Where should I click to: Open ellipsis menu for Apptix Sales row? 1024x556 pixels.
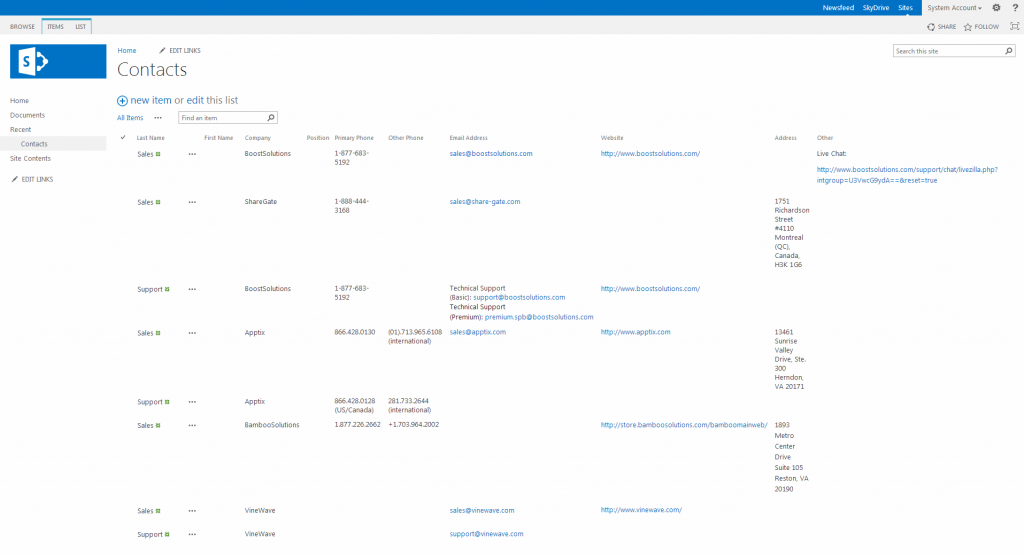(x=192, y=333)
